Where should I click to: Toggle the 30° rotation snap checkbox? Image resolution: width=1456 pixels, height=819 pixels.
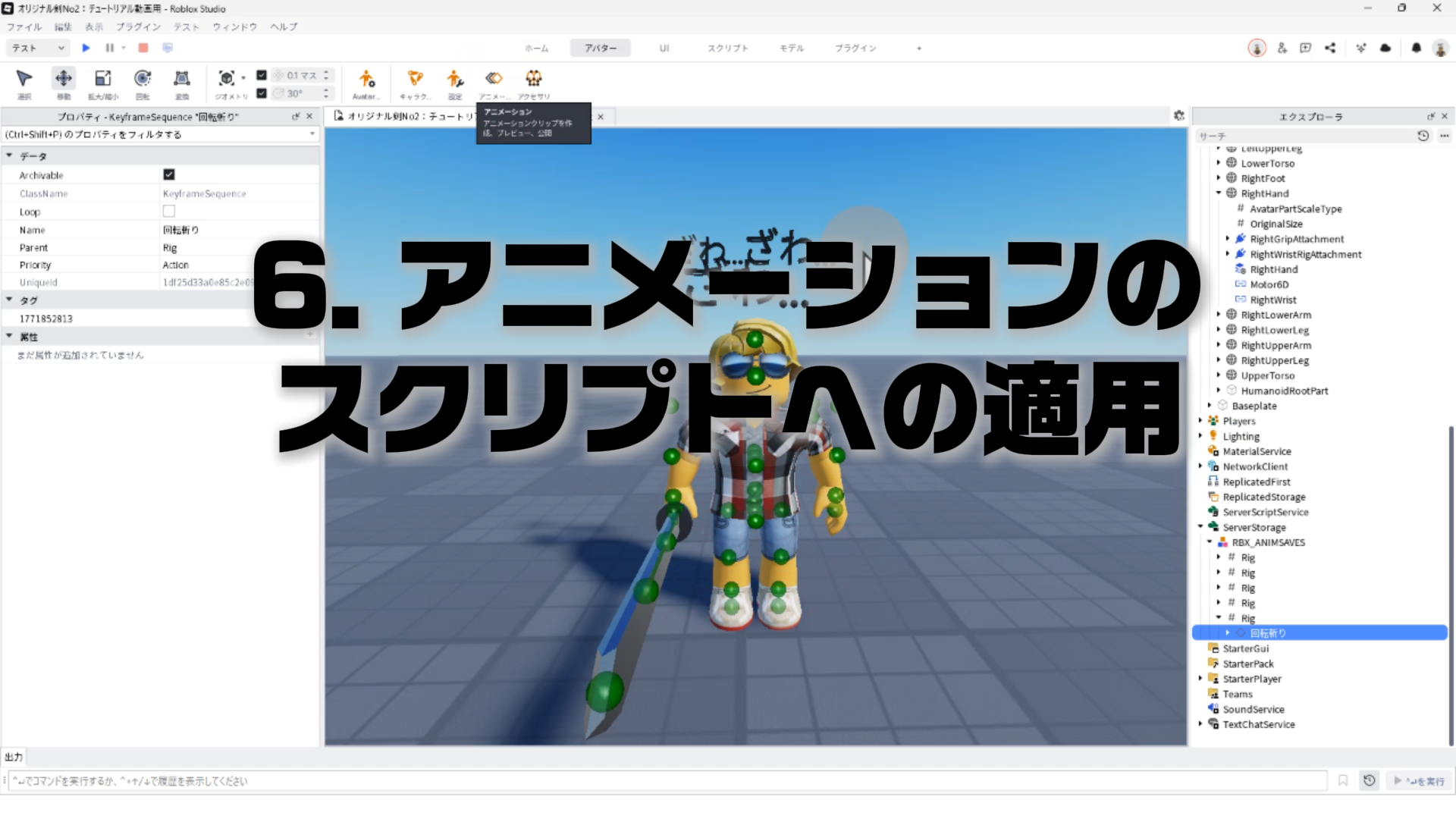262,93
